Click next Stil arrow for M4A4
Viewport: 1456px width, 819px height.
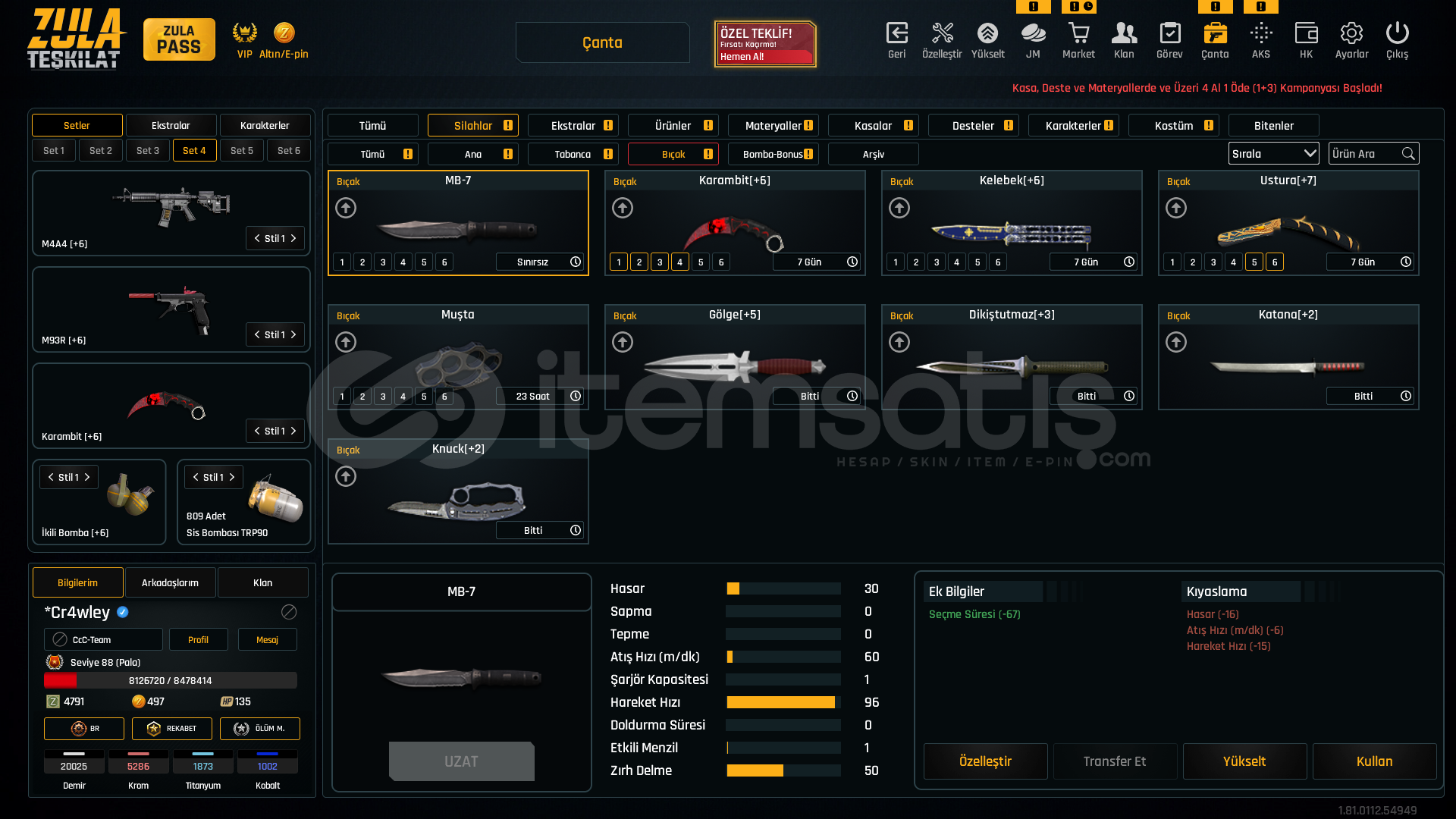pyautogui.click(x=294, y=238)
